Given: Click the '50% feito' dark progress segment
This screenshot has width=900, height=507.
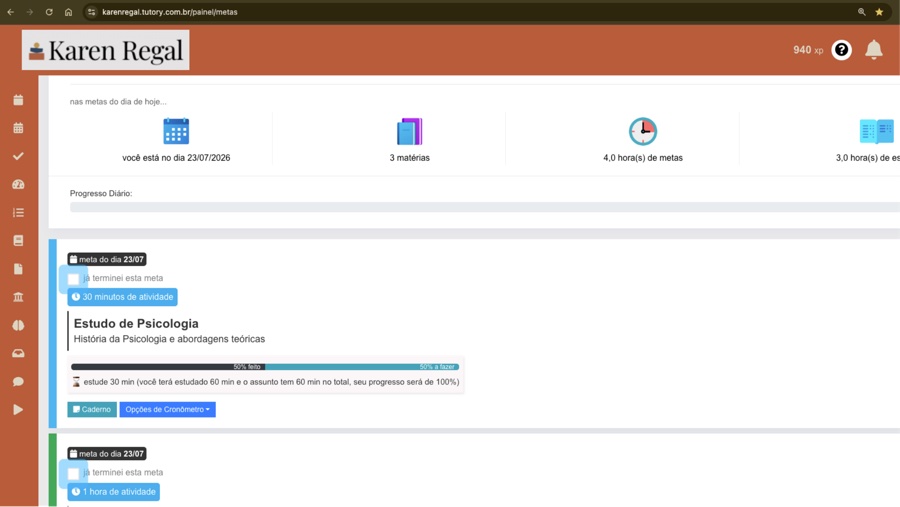Looking at the screenshot, I should pos(168,366).
